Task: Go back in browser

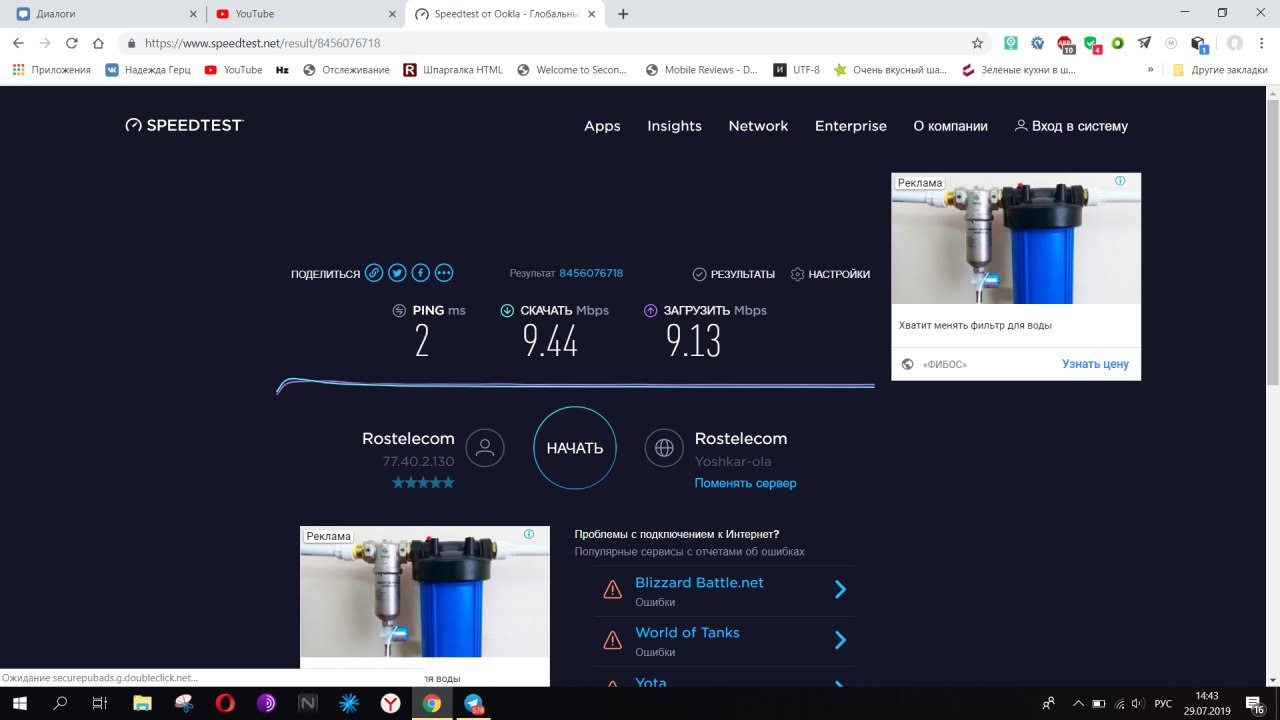Action: (18, 43)
